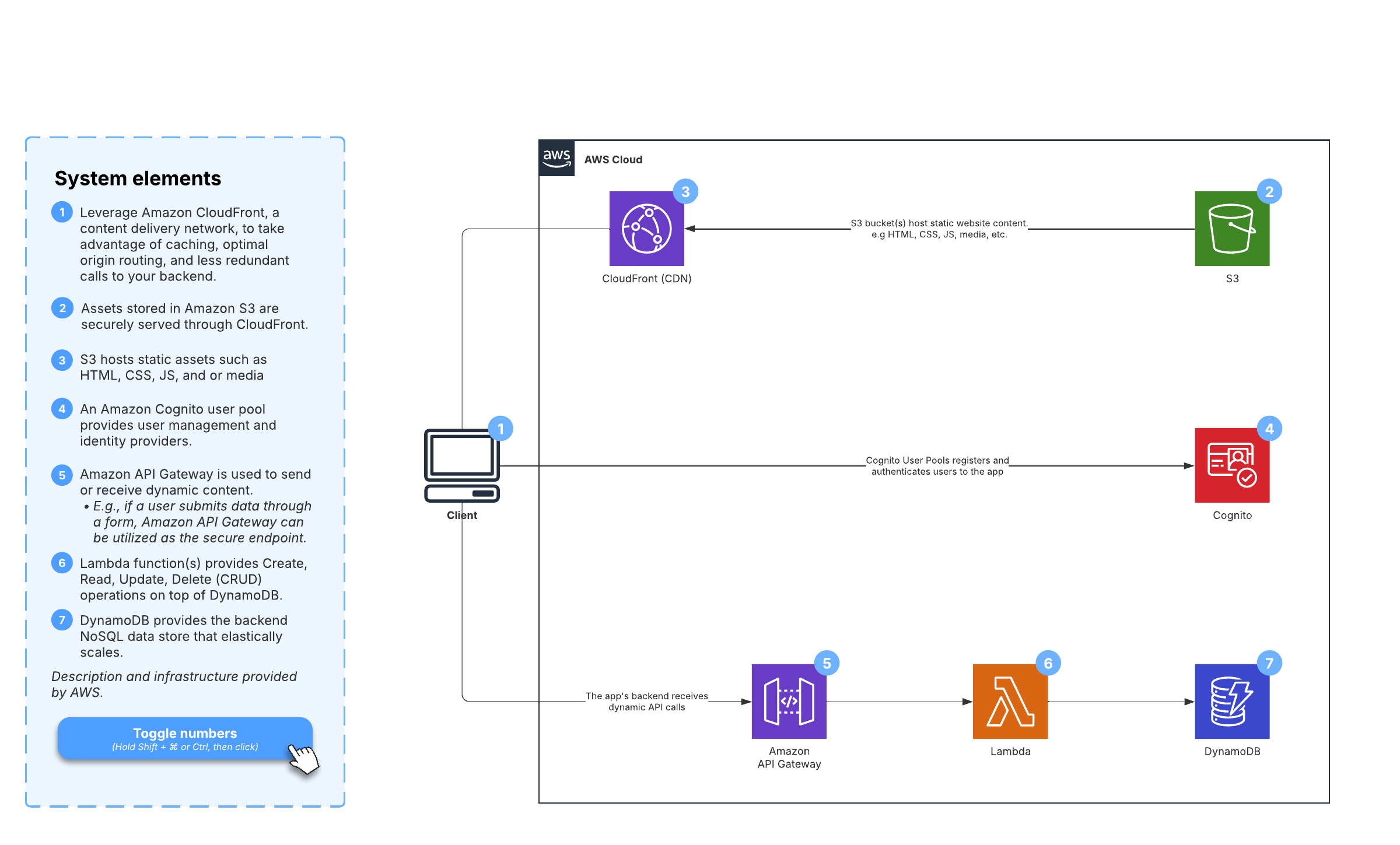Select the blue DynamoDB database icon
1400x845 pixels.
[x=1231, y=702]
